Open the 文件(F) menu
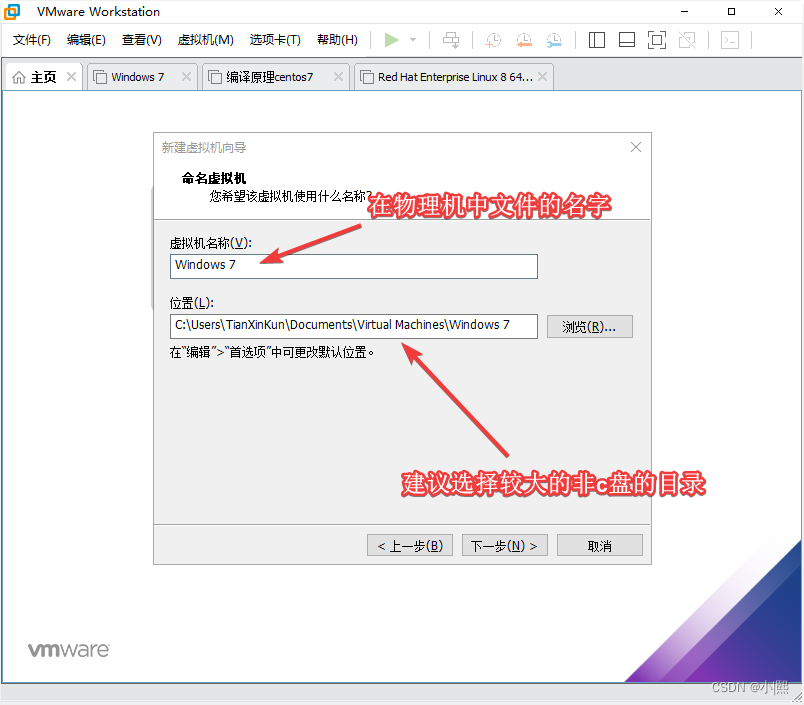Screen dimensions: 804x705 (32, 40)
